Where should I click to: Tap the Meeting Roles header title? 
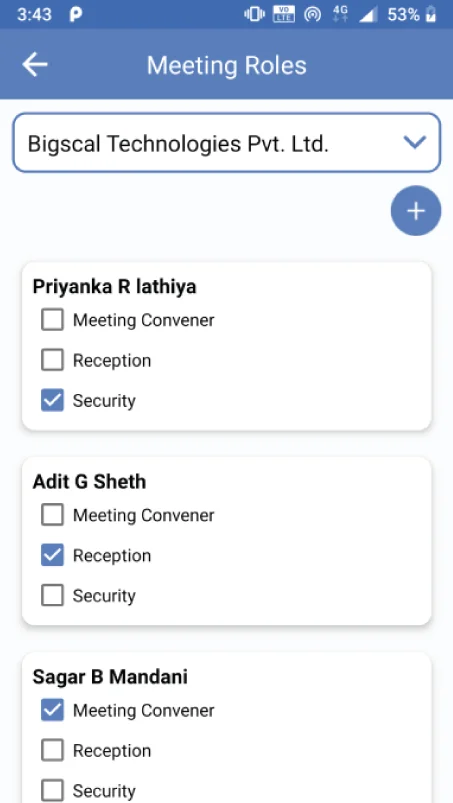227,66
